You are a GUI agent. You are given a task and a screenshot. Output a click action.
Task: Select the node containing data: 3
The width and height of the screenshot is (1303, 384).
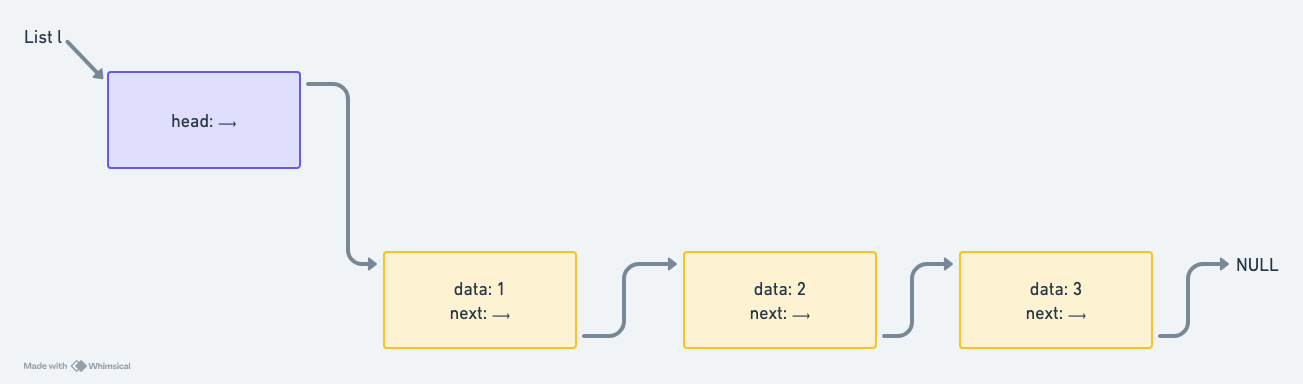(x=1056, y=300)
